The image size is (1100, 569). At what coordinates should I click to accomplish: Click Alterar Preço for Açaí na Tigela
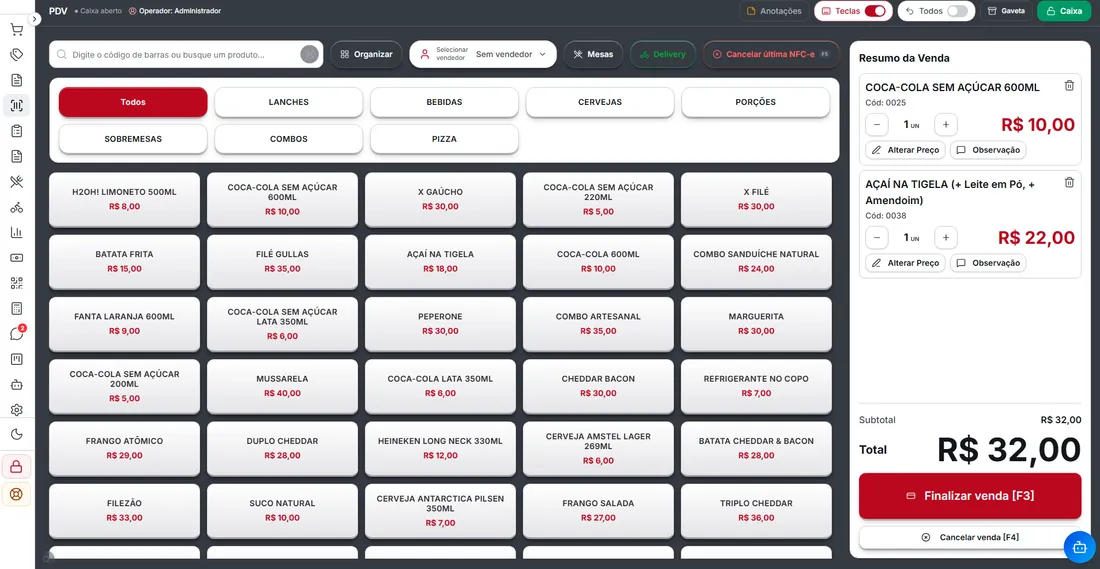coord(906,263)
